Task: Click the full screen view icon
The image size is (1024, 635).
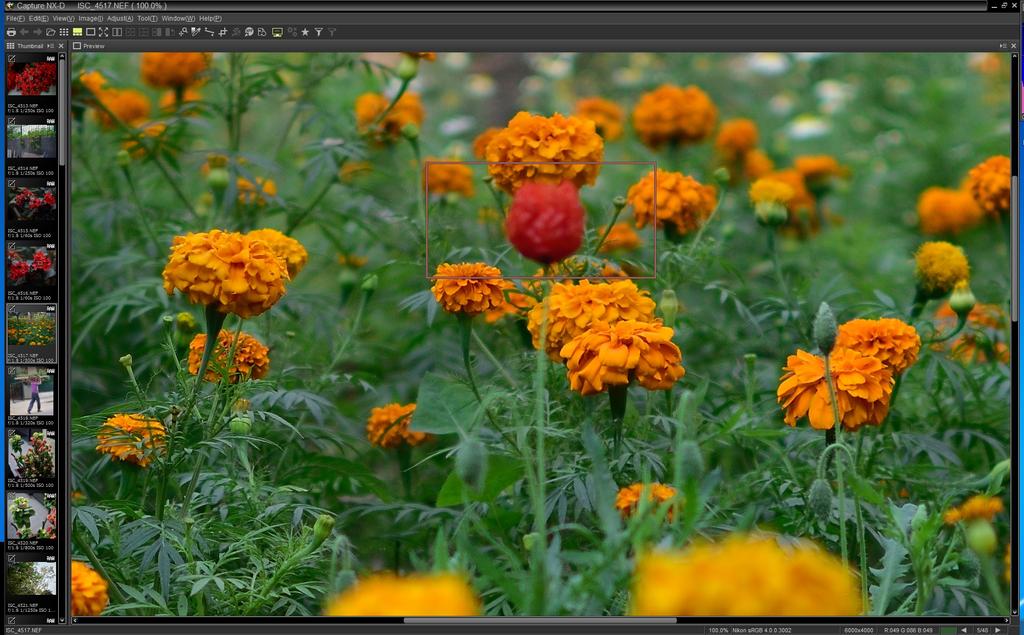Action: 103,32
